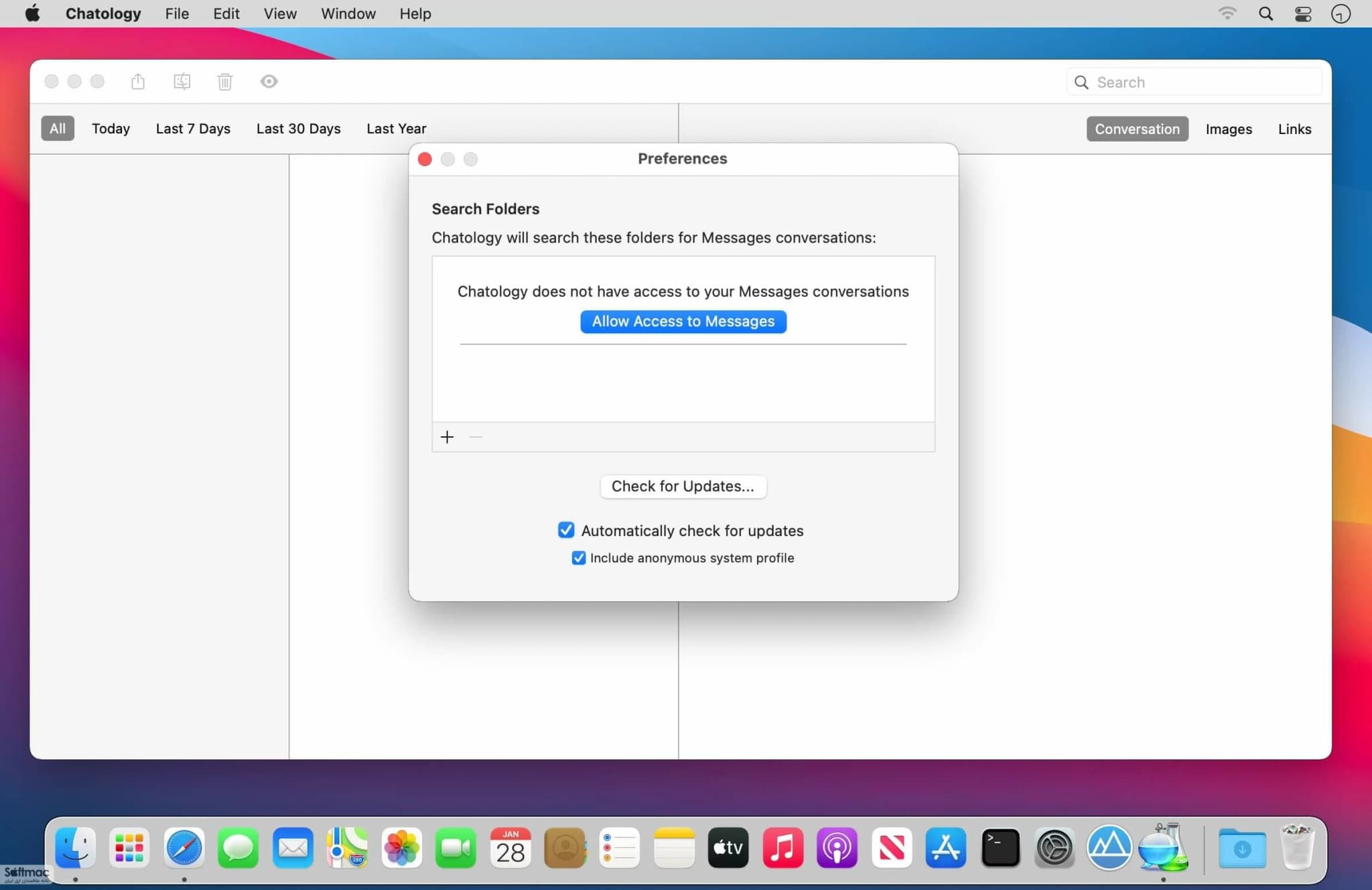
Task: Open the Edit menu
Action: [x=226, y=13]
